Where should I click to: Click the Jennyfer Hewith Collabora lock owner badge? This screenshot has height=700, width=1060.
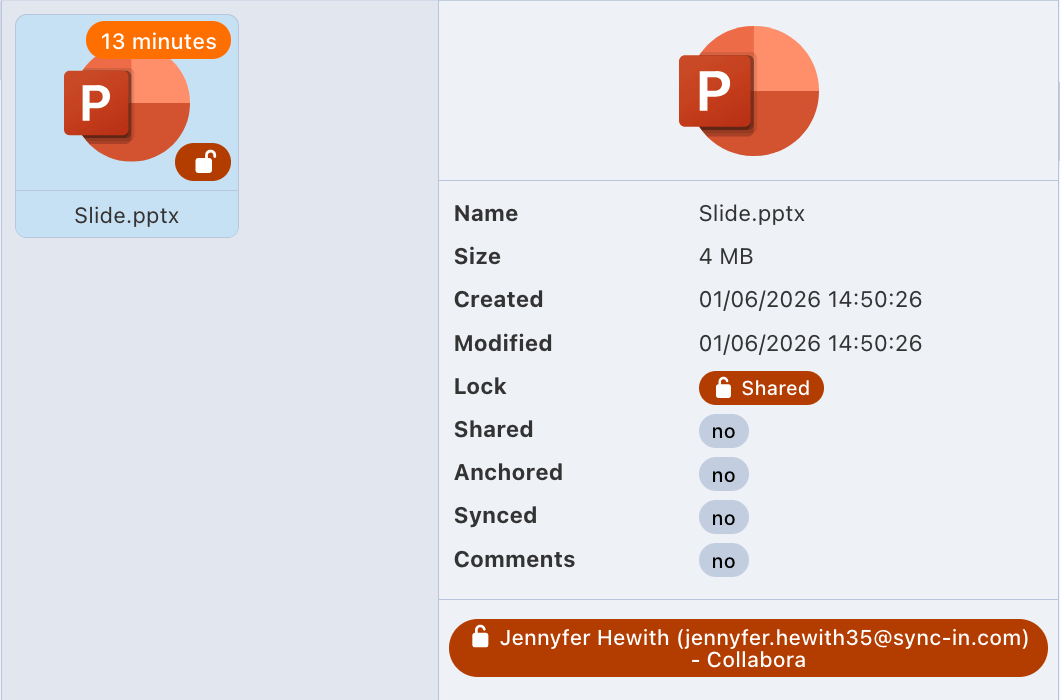748,648
